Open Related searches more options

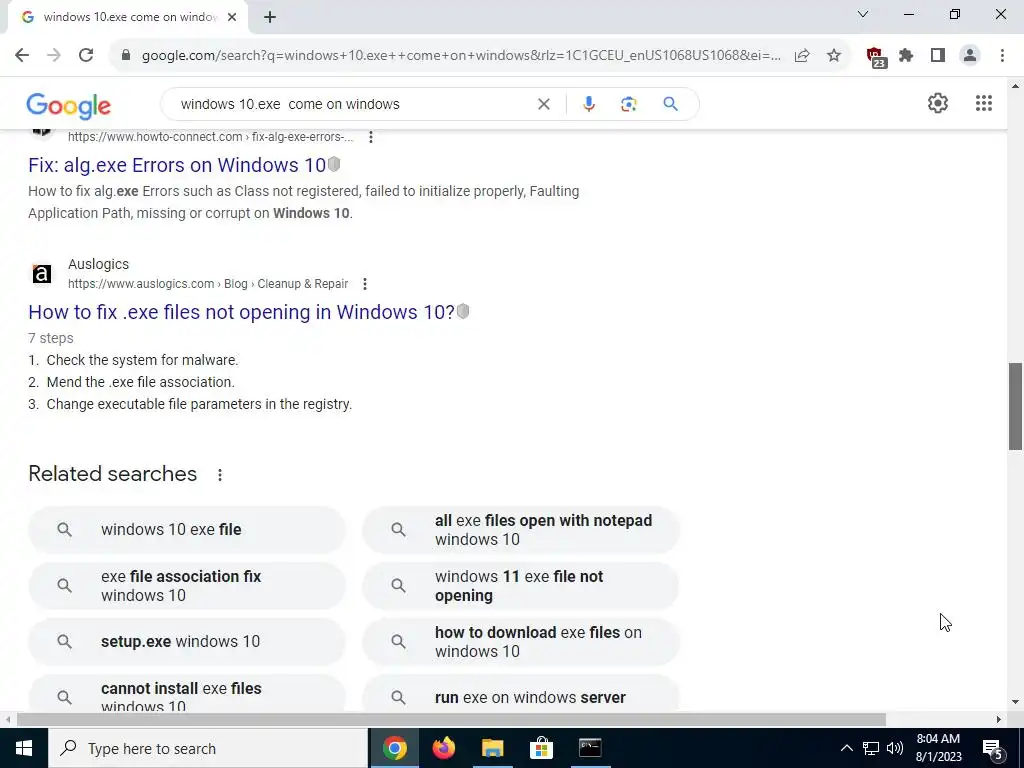[220, 475]
